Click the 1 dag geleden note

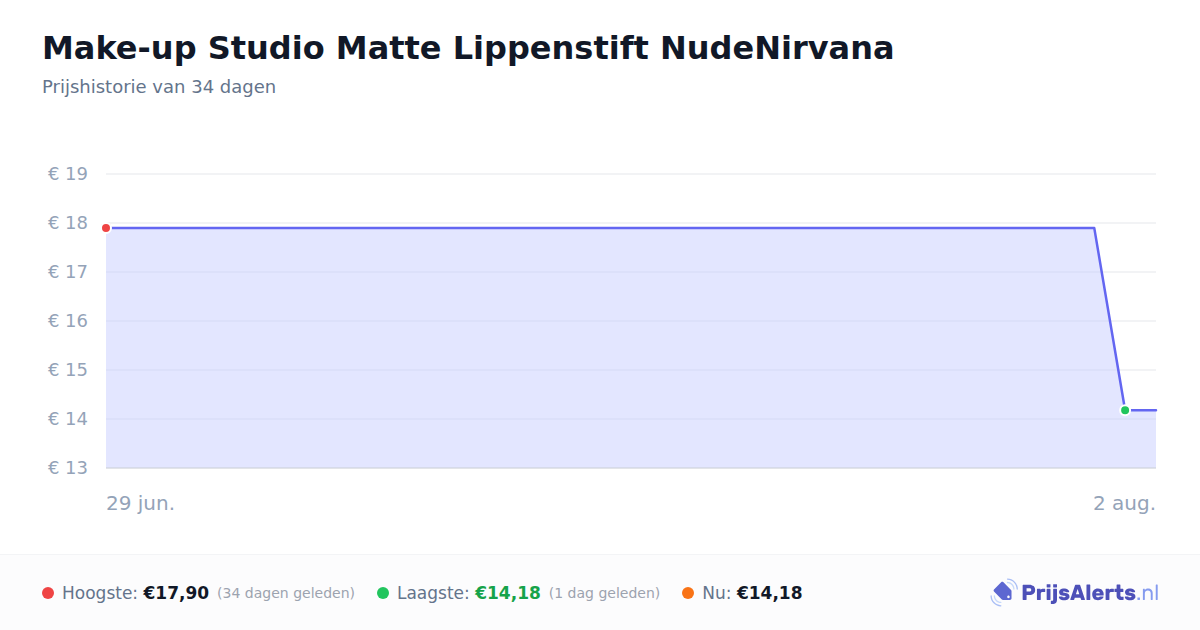point(604,593)
